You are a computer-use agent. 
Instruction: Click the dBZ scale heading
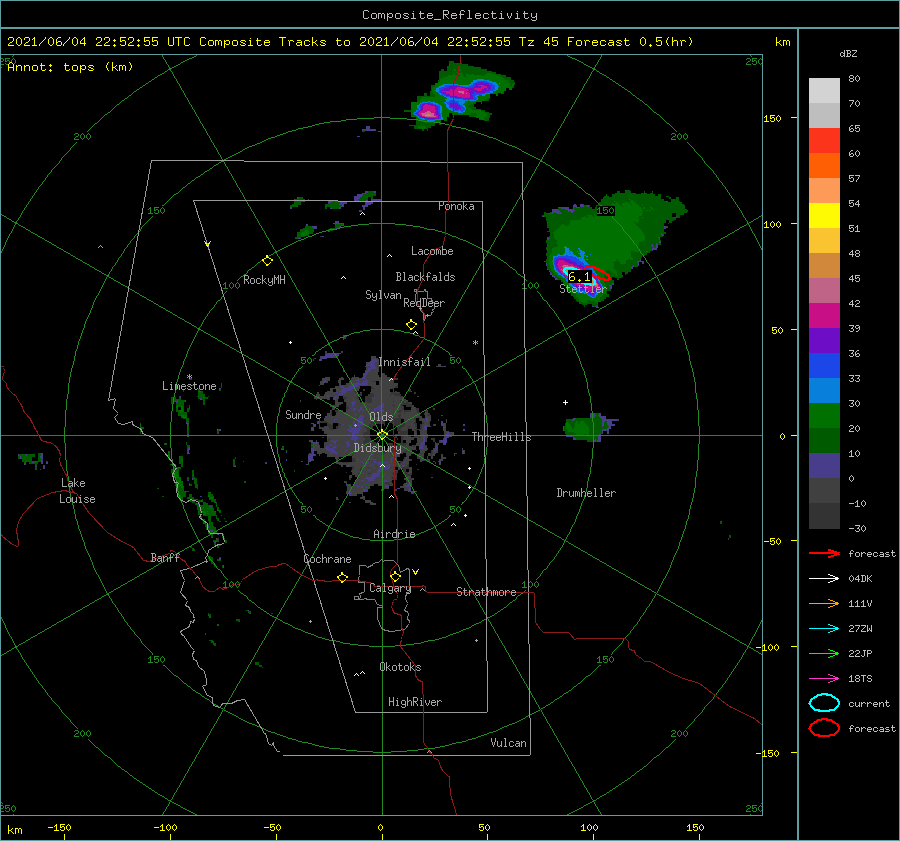coord(848,53)
